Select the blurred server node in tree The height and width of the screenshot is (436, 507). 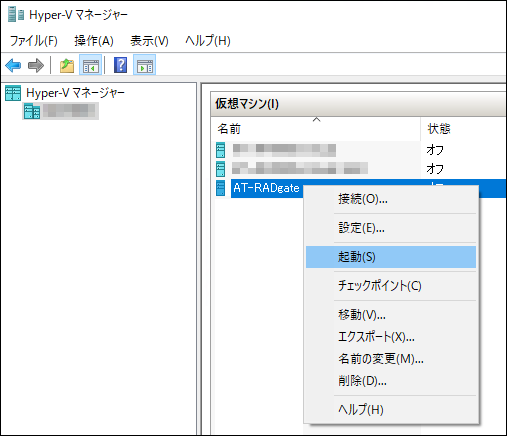(60, 111)
